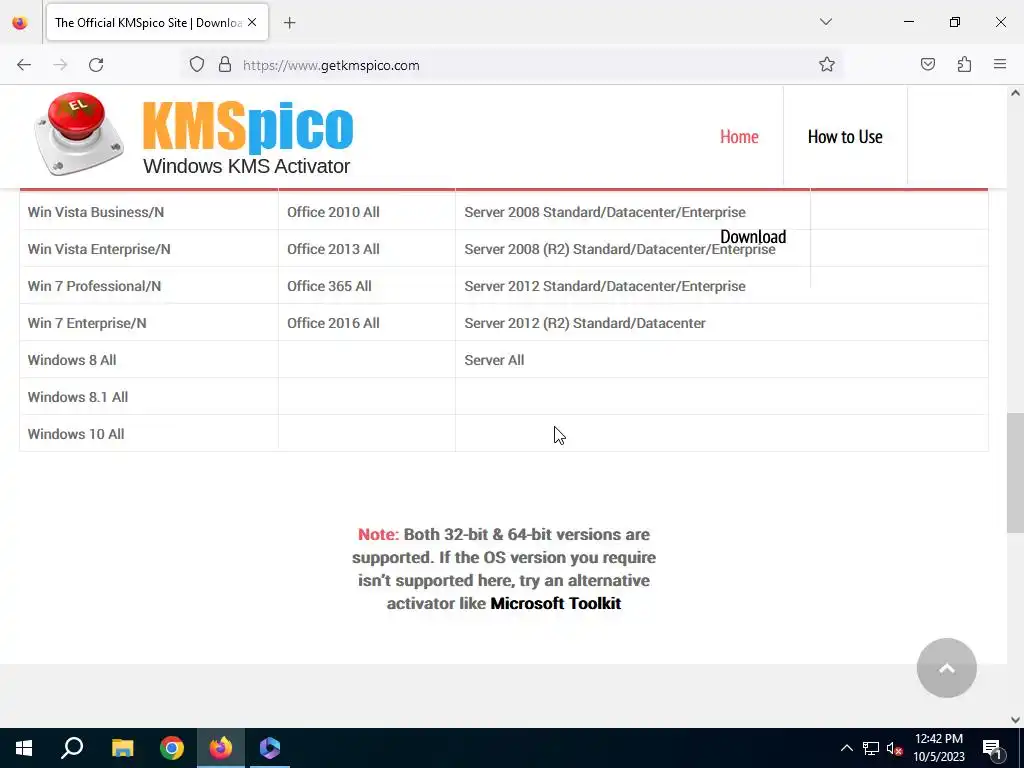Select the Win Vista Enterprise/N cell
Image resolution: width=1024 pixels, height=768 pixels.
(x=149, y=249)
